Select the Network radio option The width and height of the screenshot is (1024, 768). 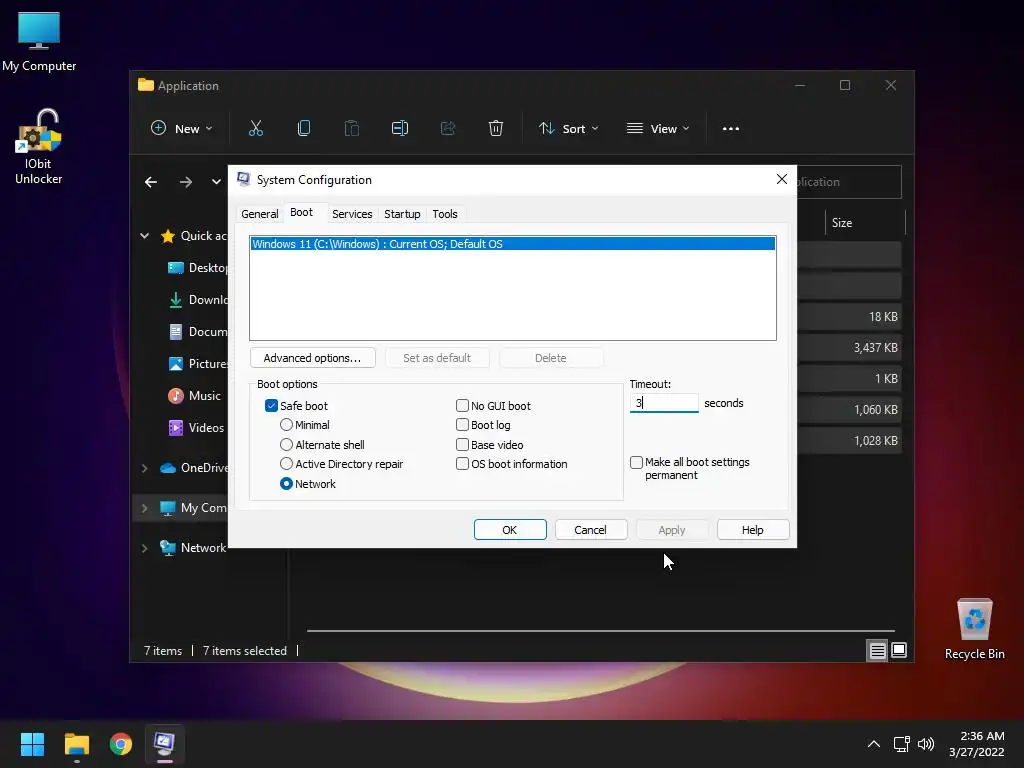(286, 484)
